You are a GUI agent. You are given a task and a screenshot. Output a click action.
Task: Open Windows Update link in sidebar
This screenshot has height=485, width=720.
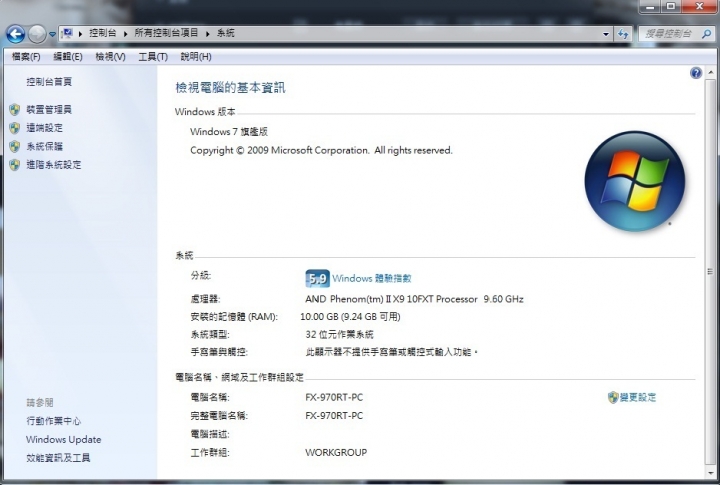63,440
